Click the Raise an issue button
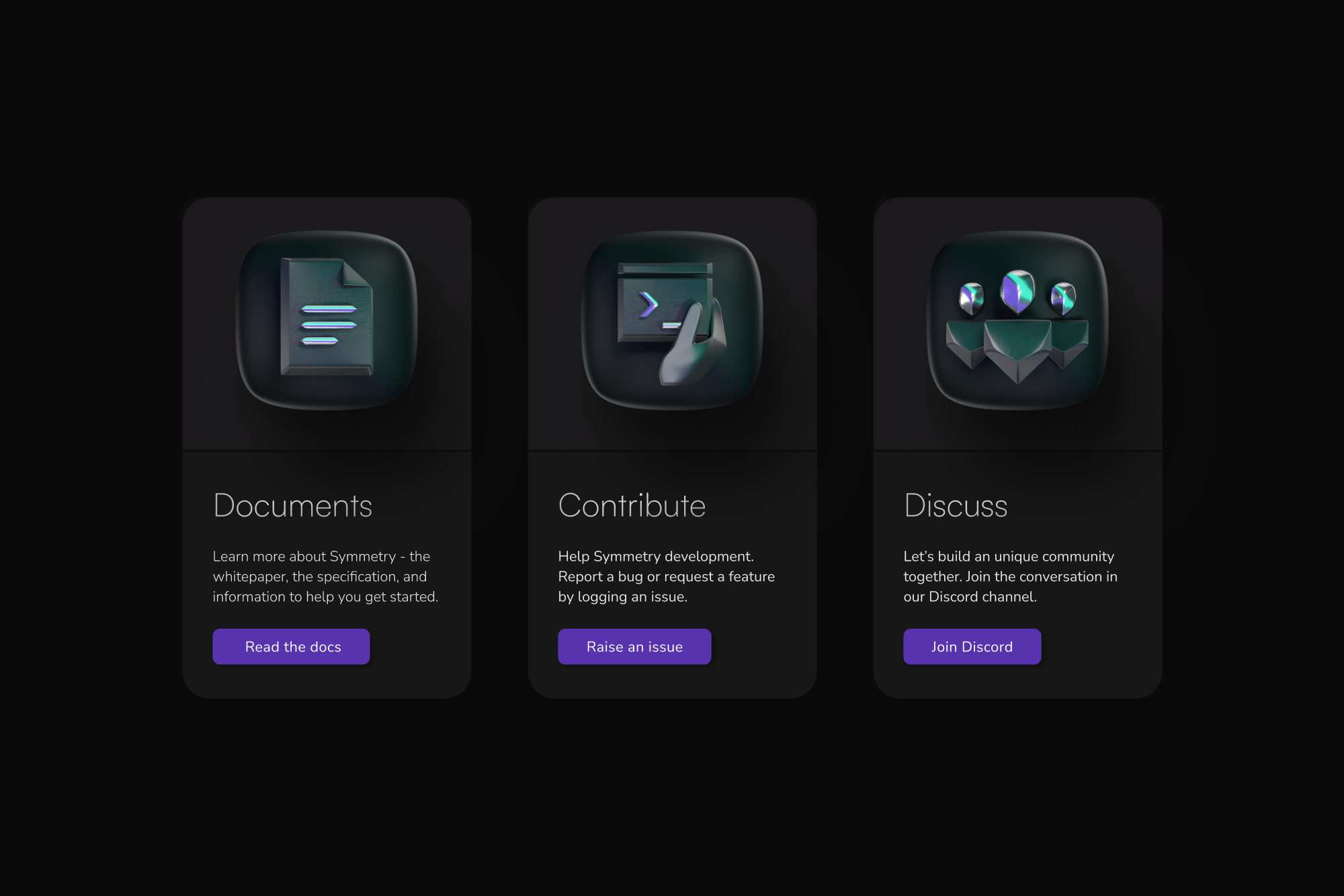 click(634, 647)
